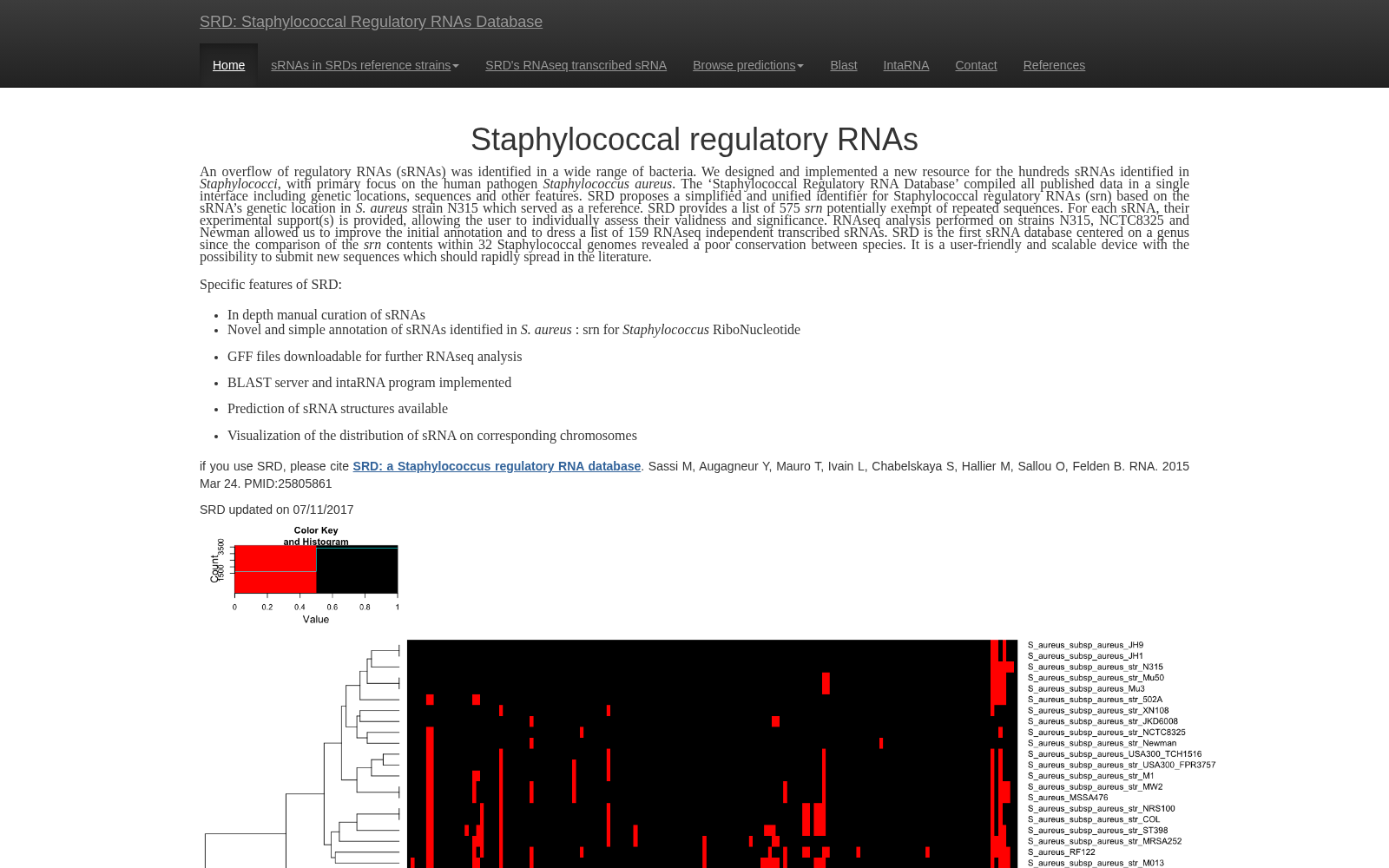
Task: Select the heatmap label S_aureus_subsp_aureus_JH9
Action: coord(1085,645)
